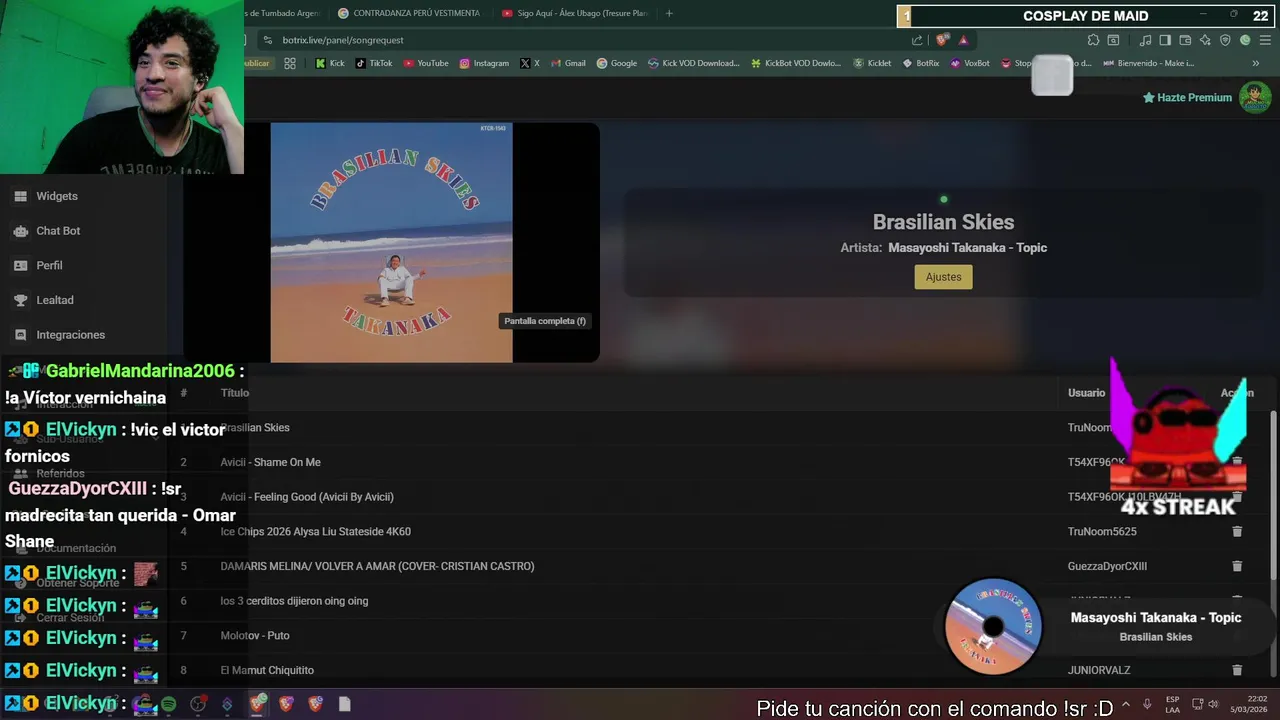The width and height of the screenshot is (1280, 720).
Task: Open the Kick bookmark
Action: click(x=330, y=63)
